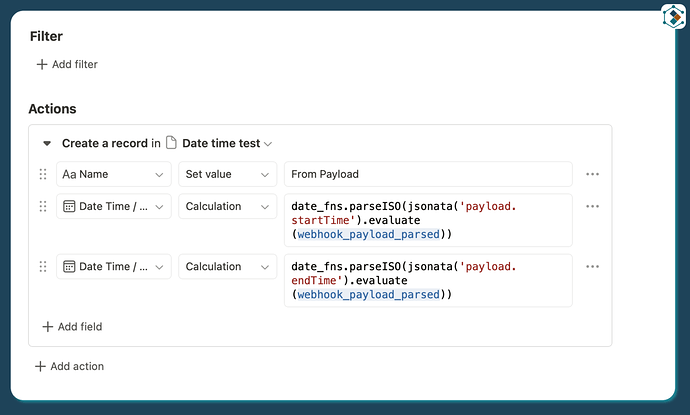Screen dimensions: 690x415
Task: Grab the drag handle of the Name row
Action: [43, 174]
